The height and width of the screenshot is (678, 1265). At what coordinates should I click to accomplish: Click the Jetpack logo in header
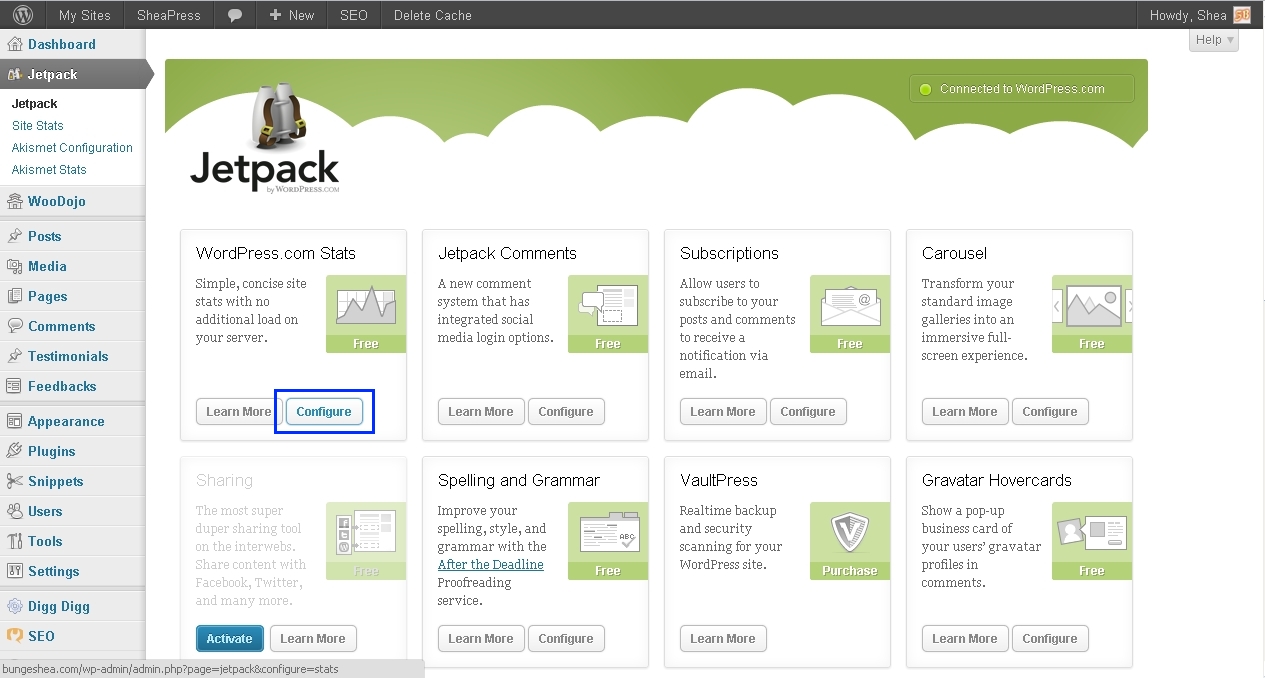click(265, 140)
